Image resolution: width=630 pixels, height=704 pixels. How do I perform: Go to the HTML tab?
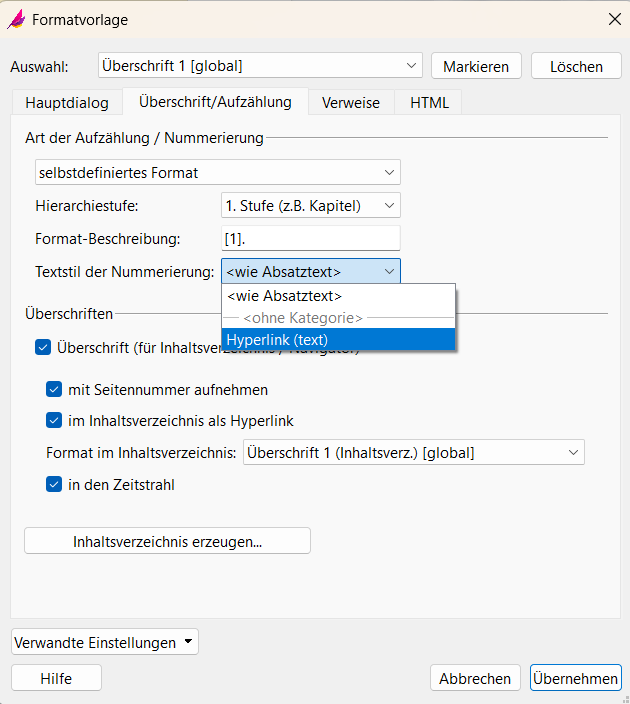point(429,102)
